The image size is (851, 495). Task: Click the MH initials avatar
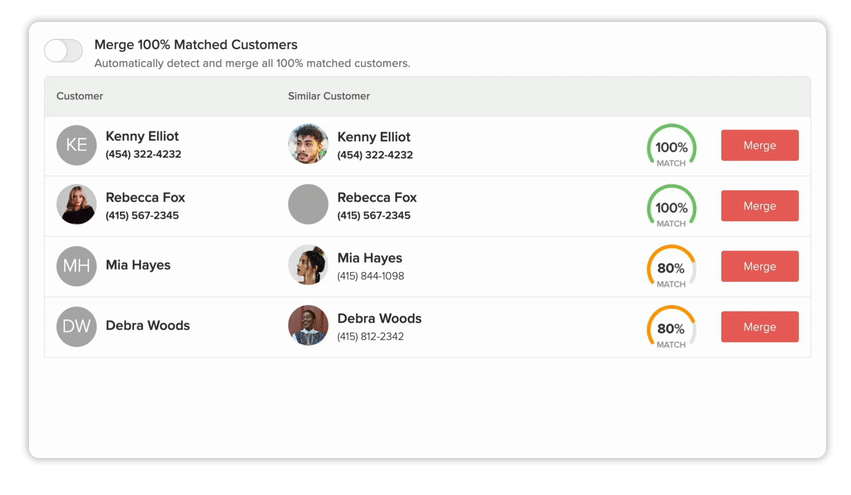pyautogui.click(x=76, y=266)
